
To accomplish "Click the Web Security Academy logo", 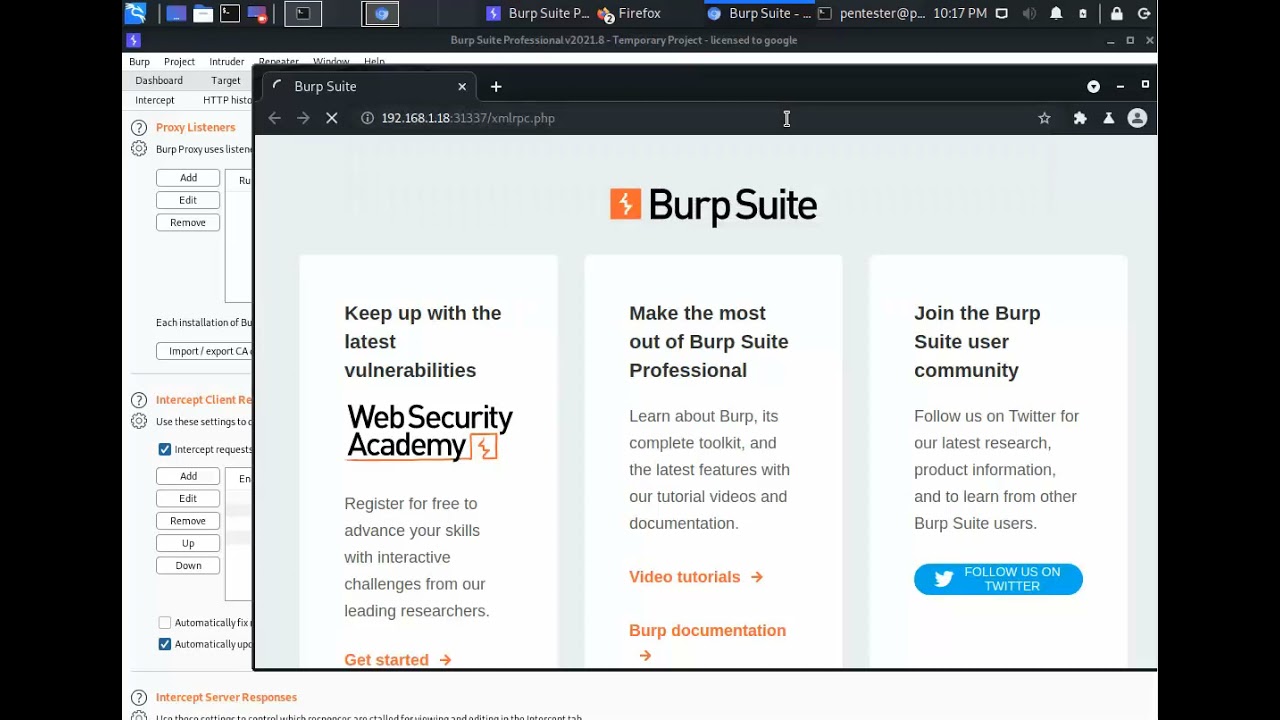I will pos(430,432).
